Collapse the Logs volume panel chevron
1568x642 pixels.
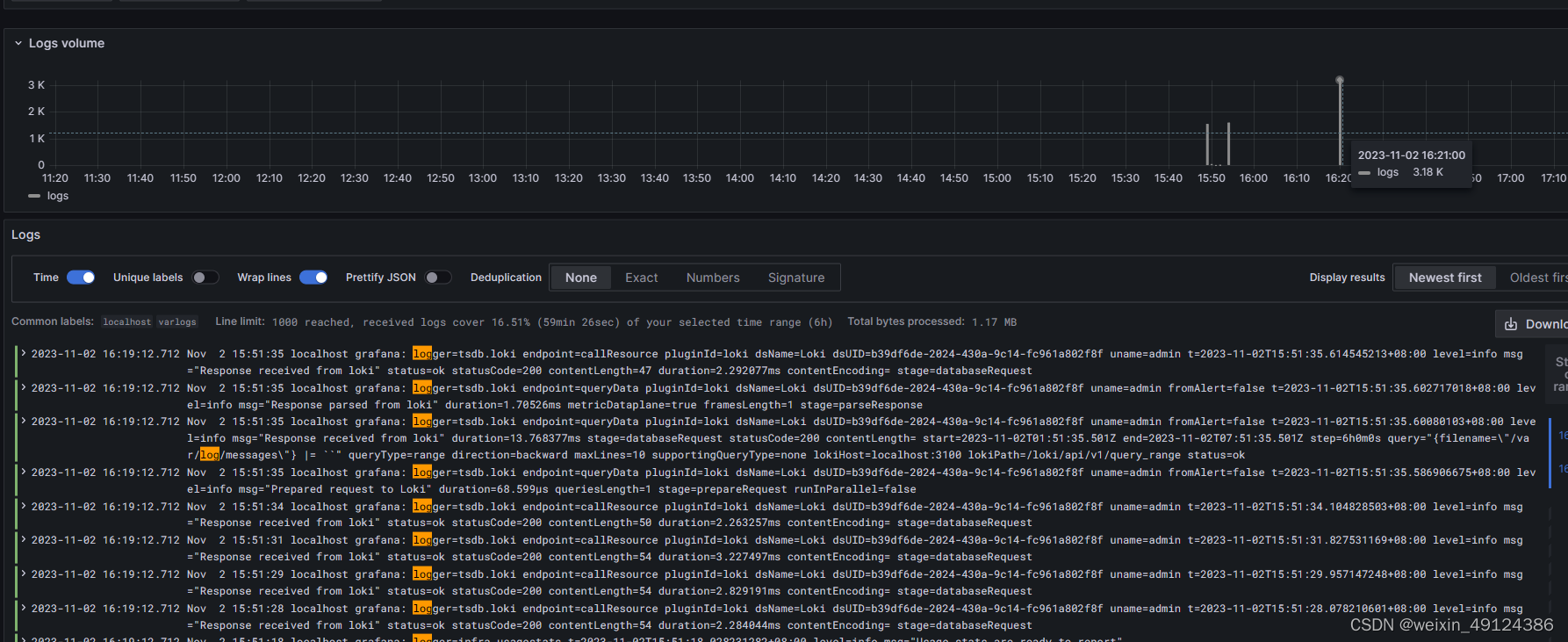pyautogui.click(x=18, y=43)
